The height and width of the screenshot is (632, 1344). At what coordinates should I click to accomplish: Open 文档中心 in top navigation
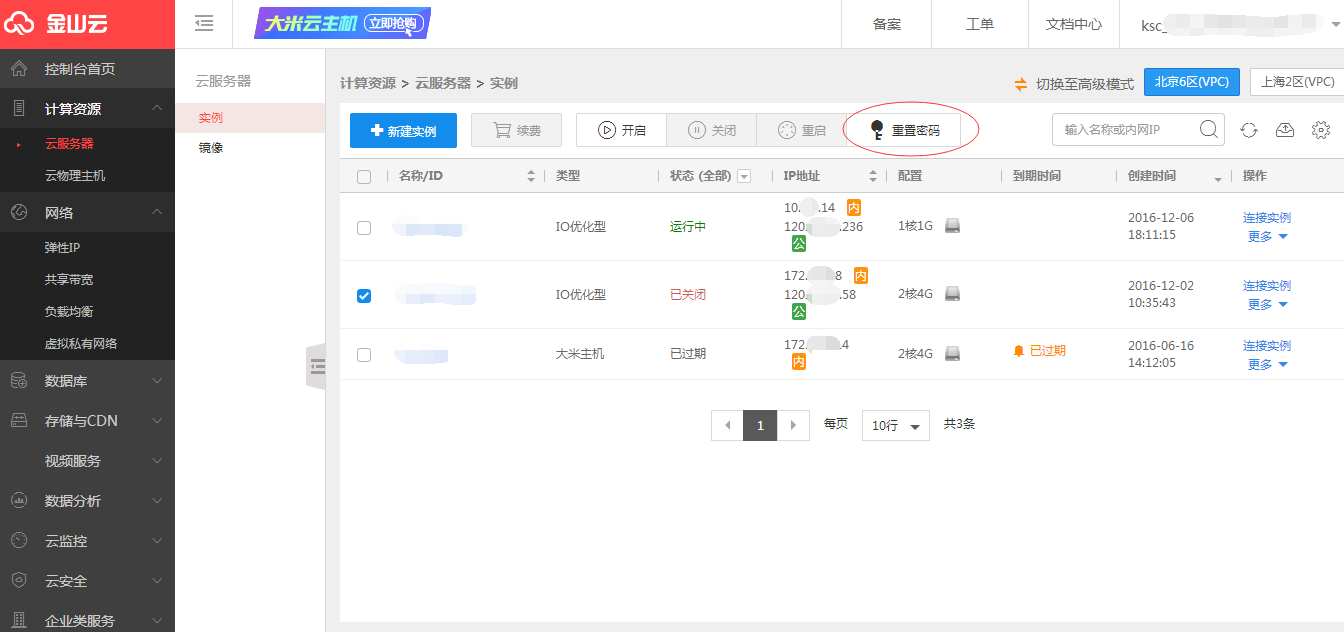[1073, 24]
